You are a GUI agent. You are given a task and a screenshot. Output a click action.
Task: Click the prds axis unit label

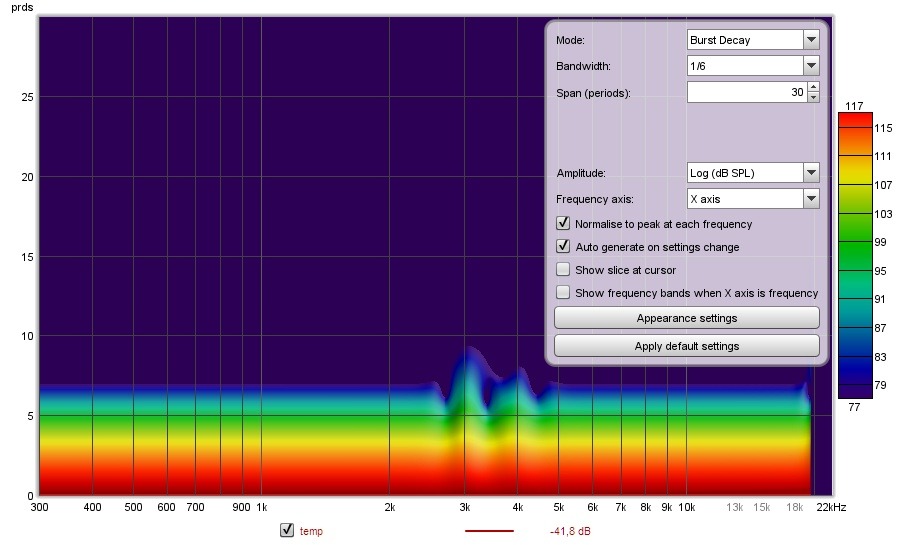point(22,8)
